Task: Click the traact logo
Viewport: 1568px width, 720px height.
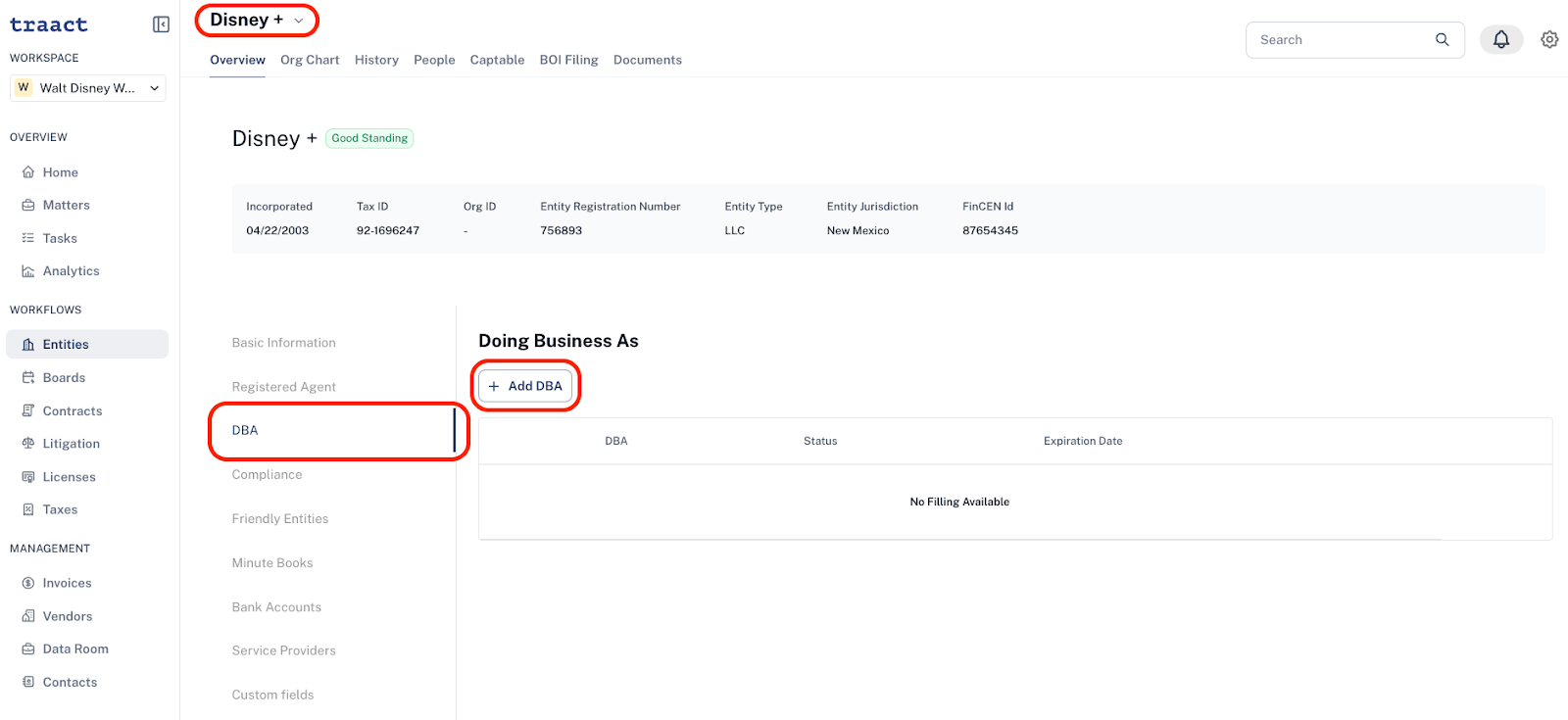Action: pyautogui.click(x=49, y=24)
